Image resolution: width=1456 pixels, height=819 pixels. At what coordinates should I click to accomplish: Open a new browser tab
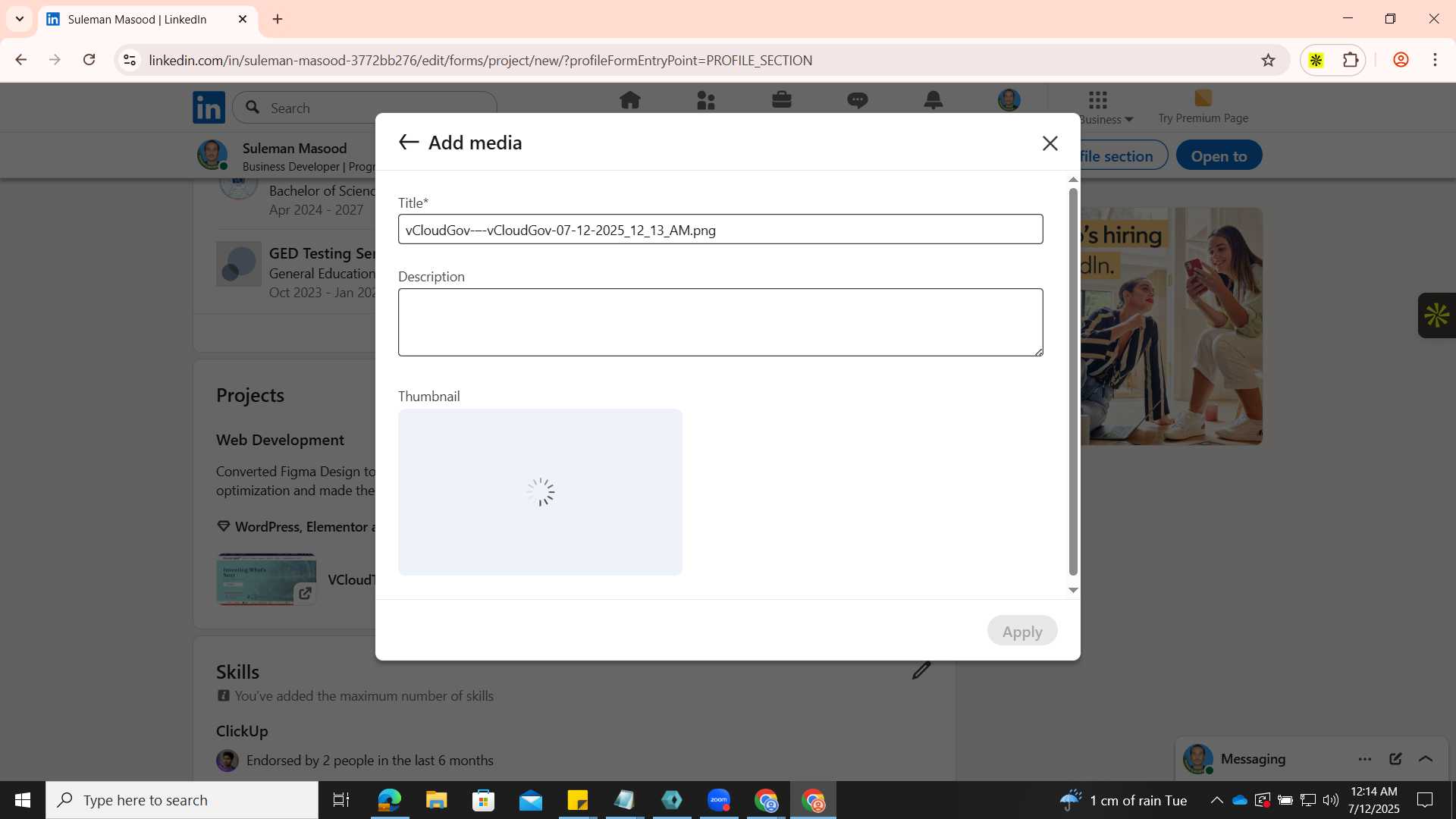click(278, 19)
